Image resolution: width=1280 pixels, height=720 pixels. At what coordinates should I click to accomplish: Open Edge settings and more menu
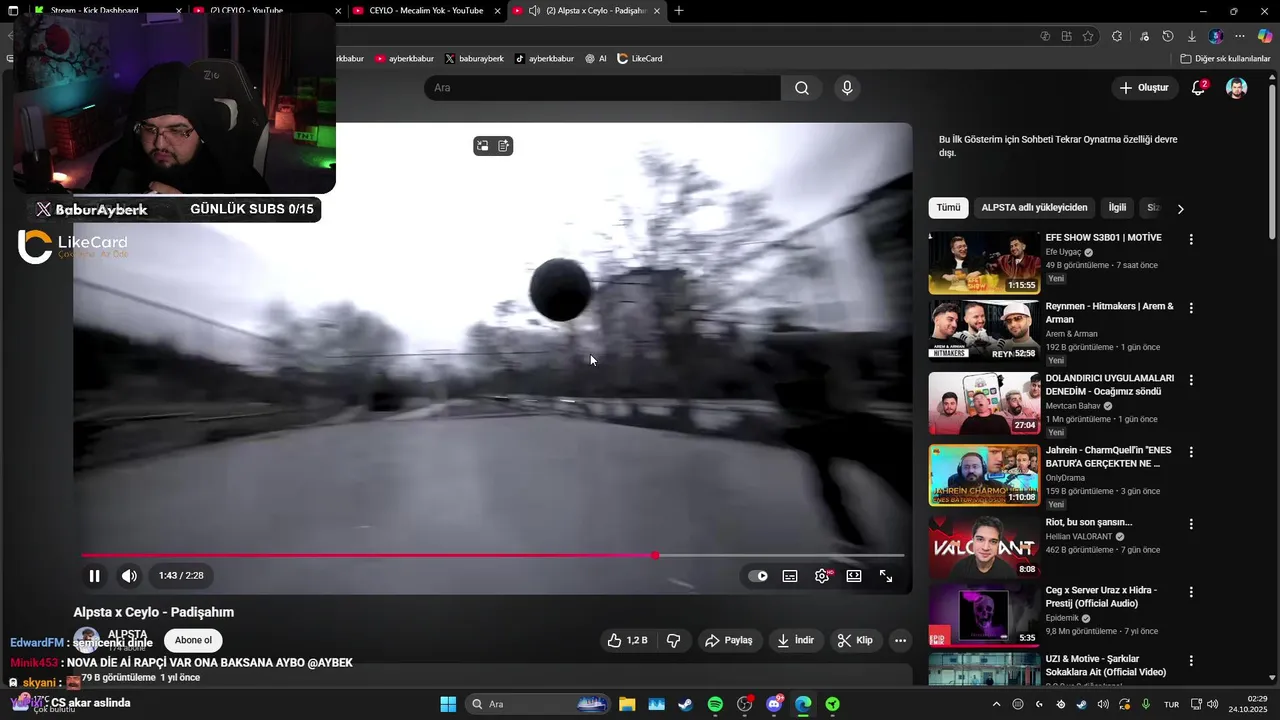(x=1240, y=36)
